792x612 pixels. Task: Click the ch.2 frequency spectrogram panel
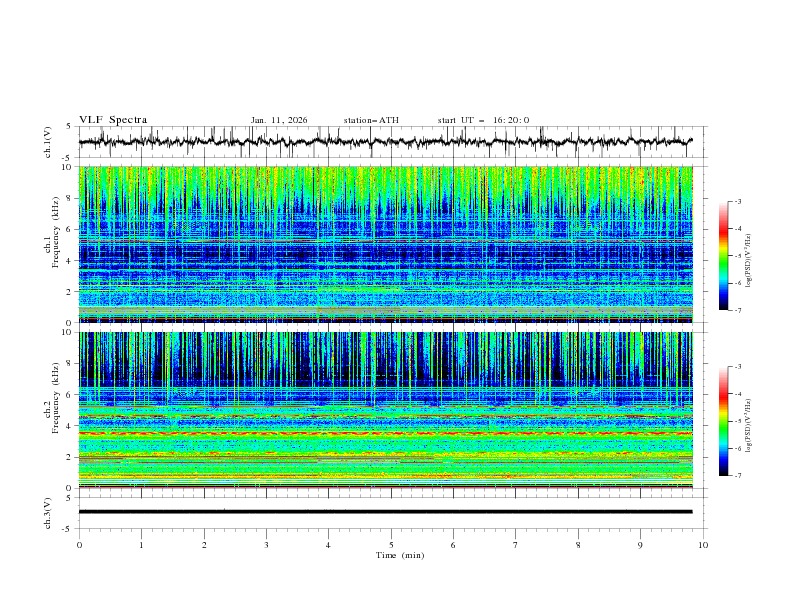385,410
